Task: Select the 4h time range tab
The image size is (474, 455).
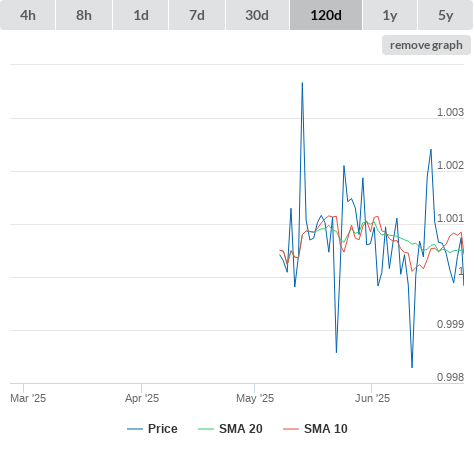Action: (x=28, y=15)
